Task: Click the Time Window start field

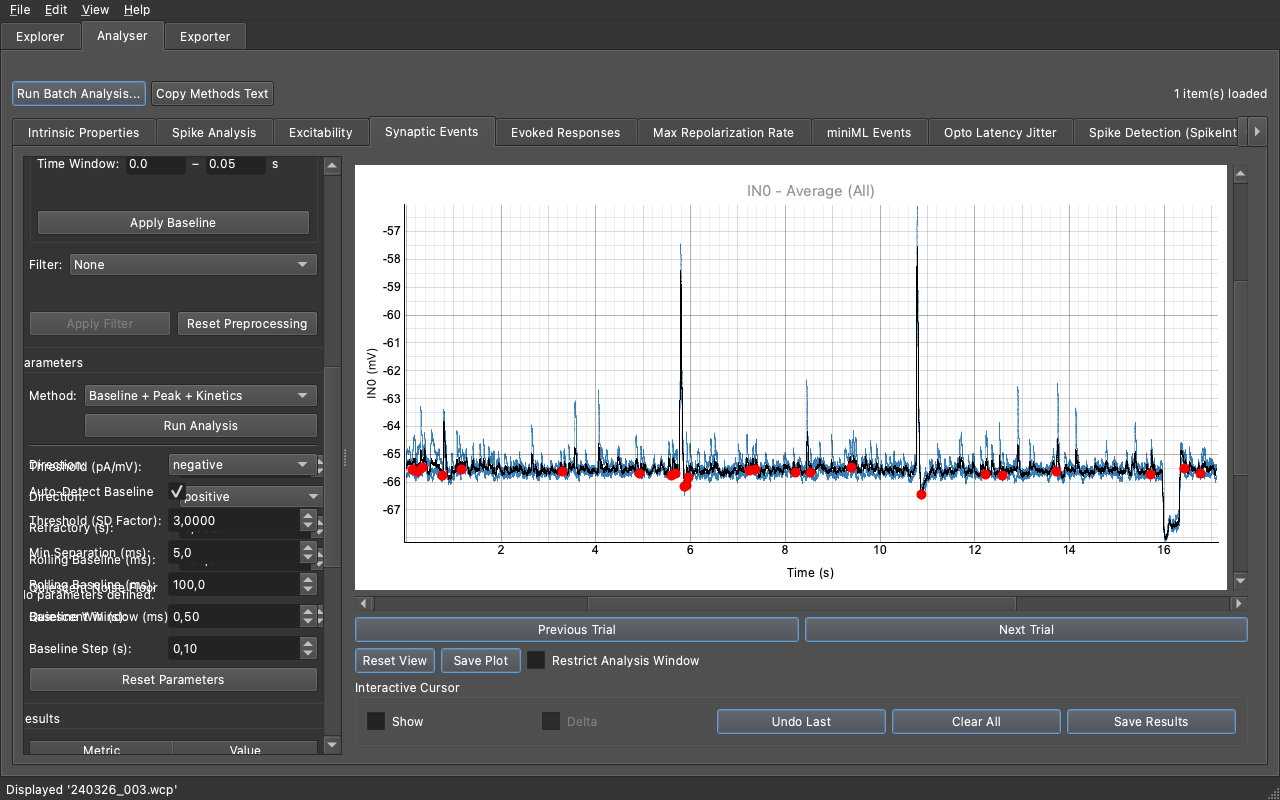Action: tap(155, 164)
